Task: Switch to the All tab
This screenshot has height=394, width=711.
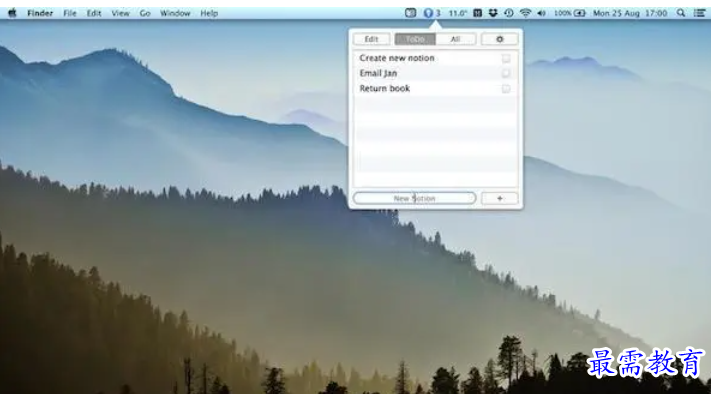Action: point(456,39)
